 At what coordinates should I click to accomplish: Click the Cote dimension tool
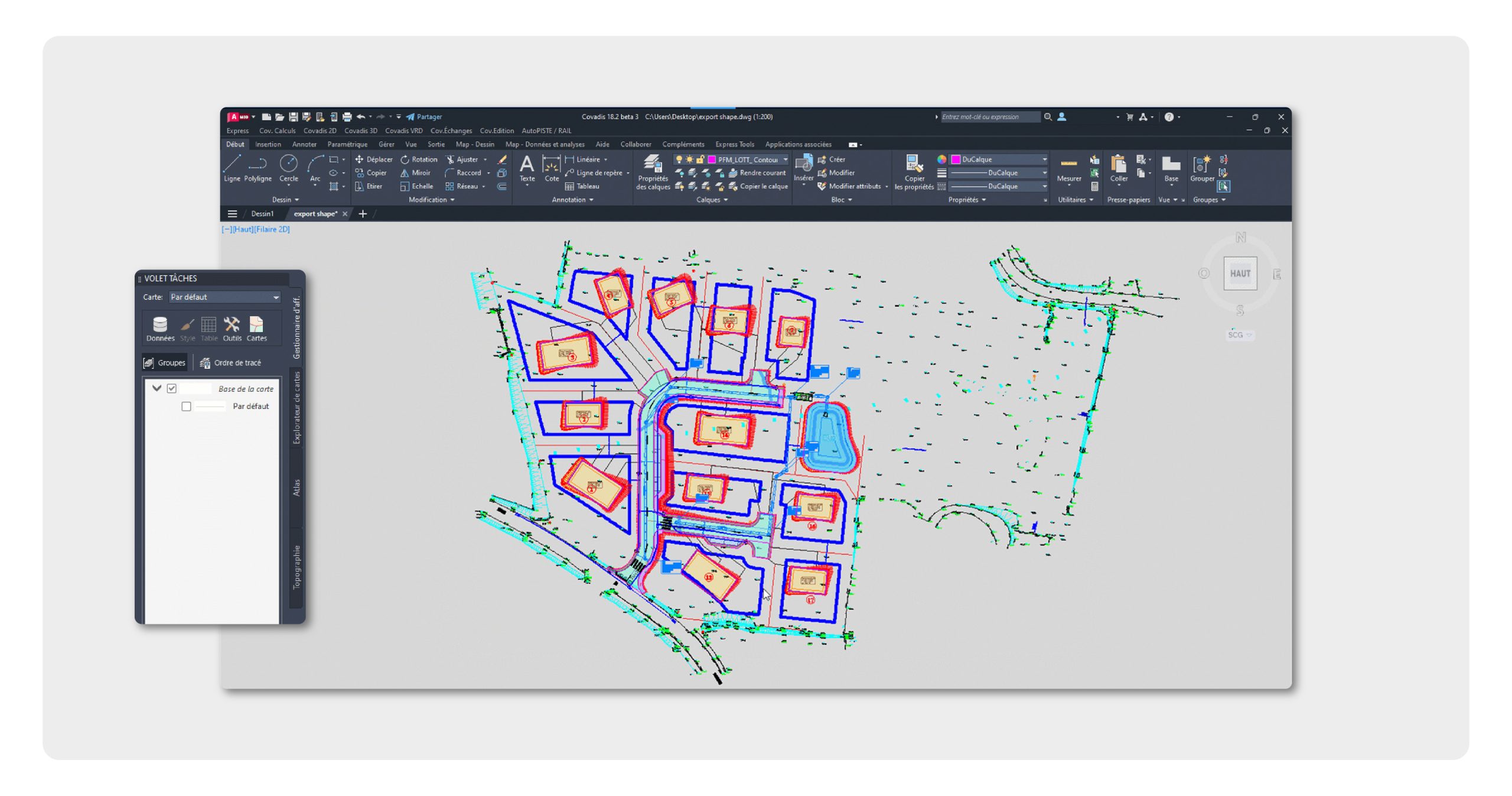click(552, 168)
